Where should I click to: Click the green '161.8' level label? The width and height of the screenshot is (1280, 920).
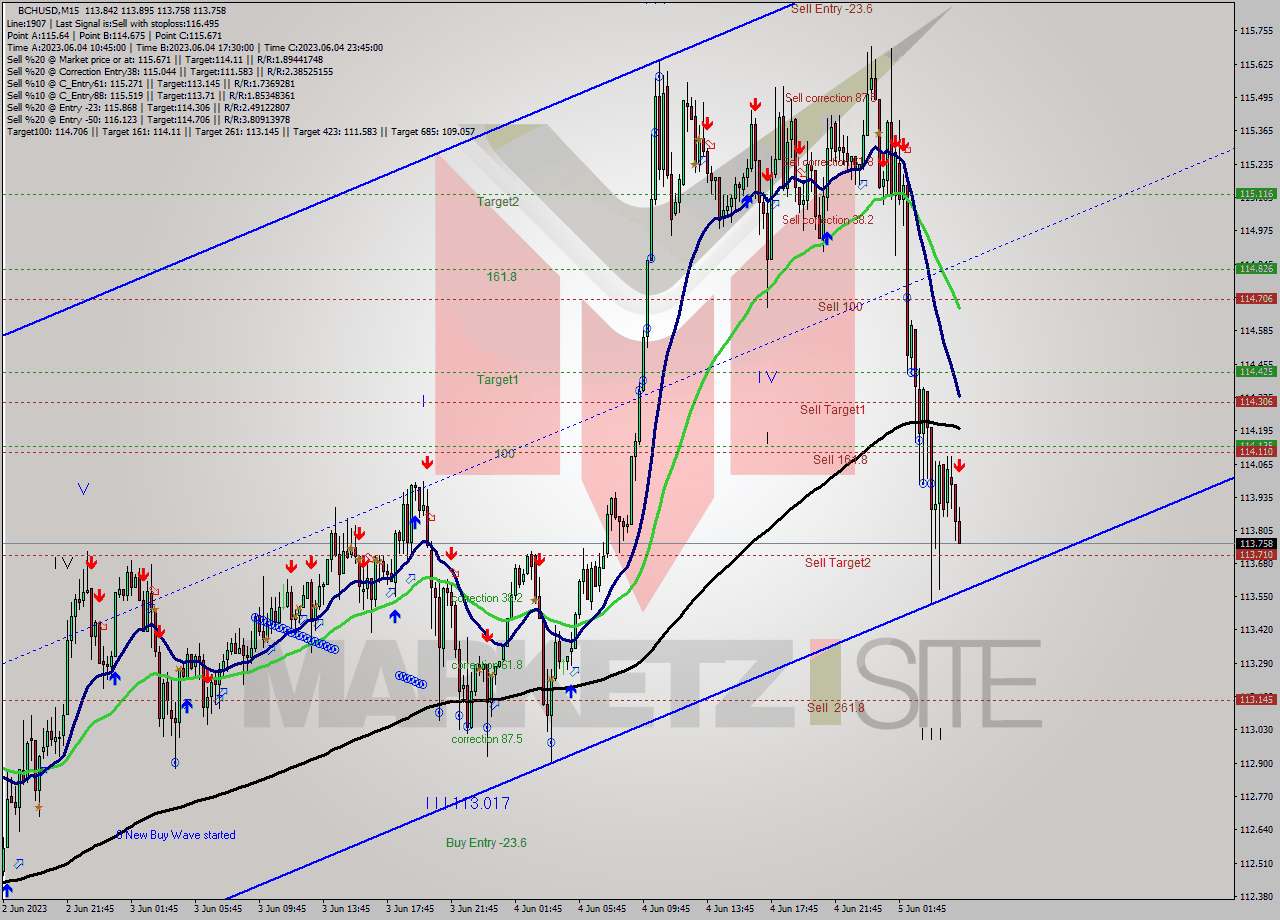coord(502,277)
